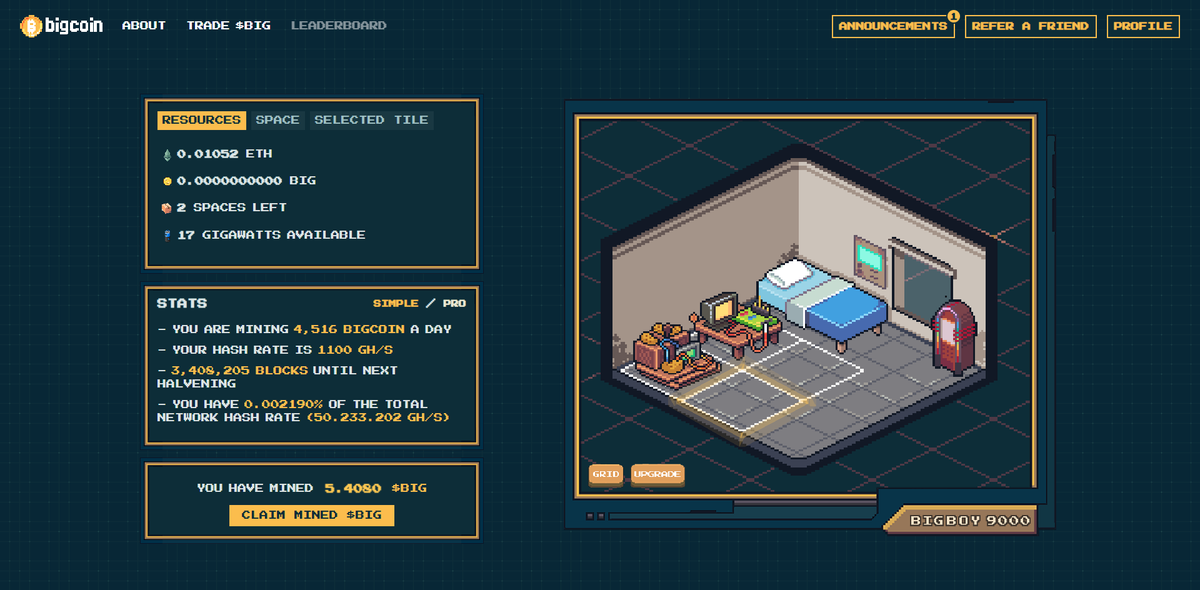
Task: Select the RESOURCES tab
Action: pyautogui.click(x=201, y=120)
